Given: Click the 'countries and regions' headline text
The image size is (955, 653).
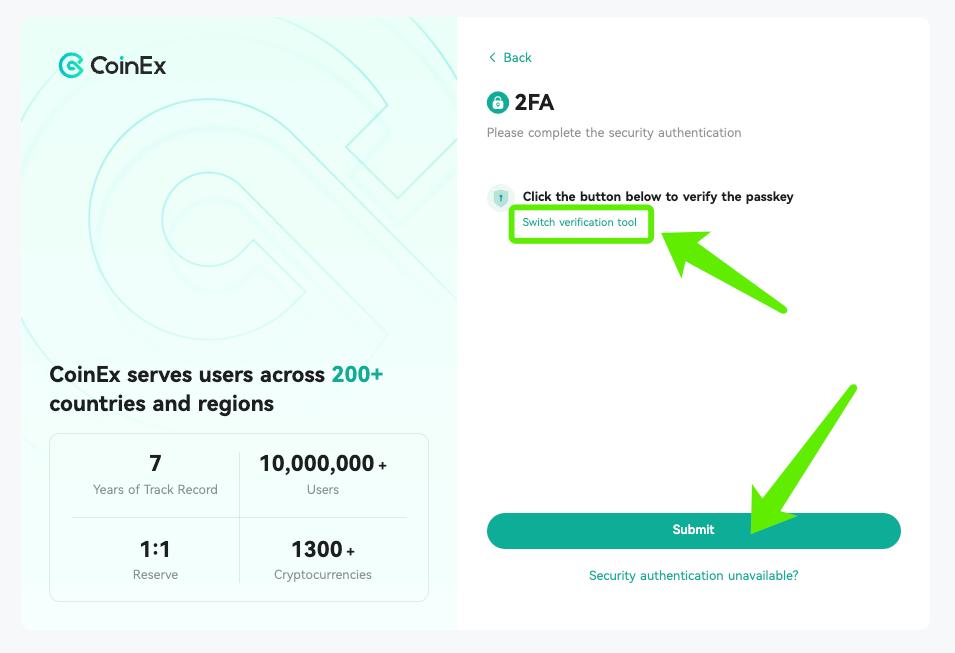Looking at the screenshot, I should [x=161, y=404].
